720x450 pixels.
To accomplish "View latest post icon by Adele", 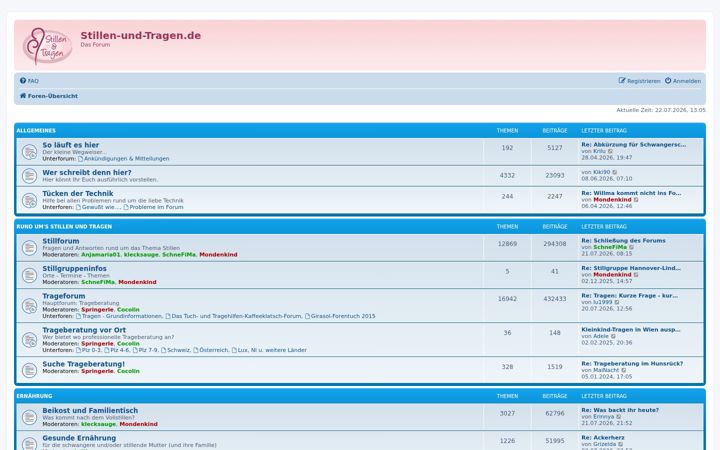I will coord(613,336).
